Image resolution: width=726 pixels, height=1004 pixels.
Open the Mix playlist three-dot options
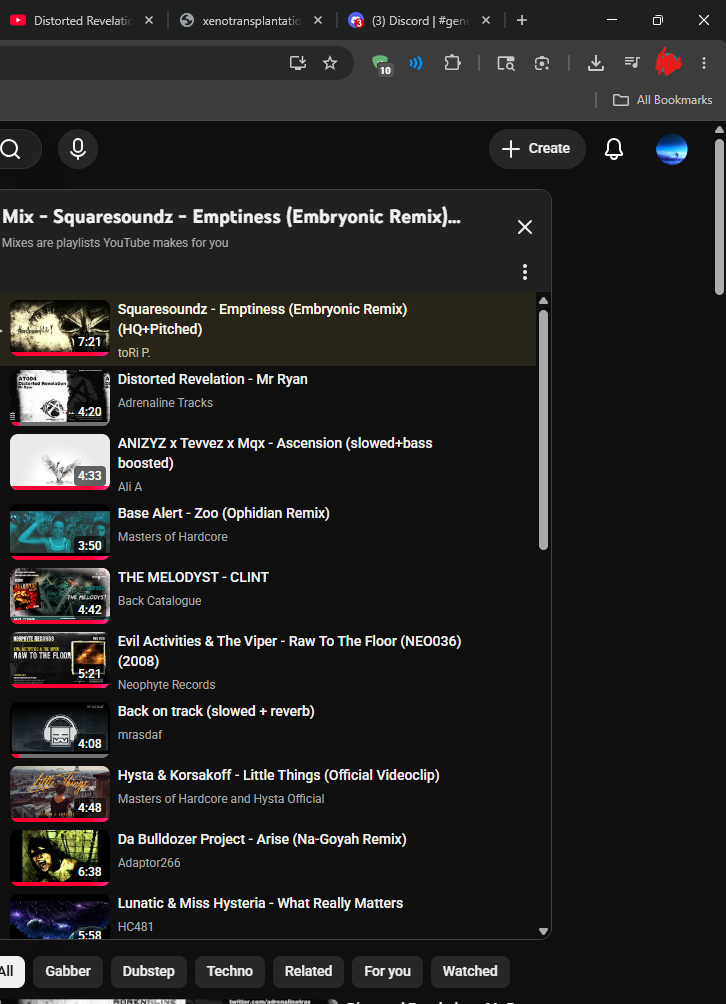(x=525, y=272)
